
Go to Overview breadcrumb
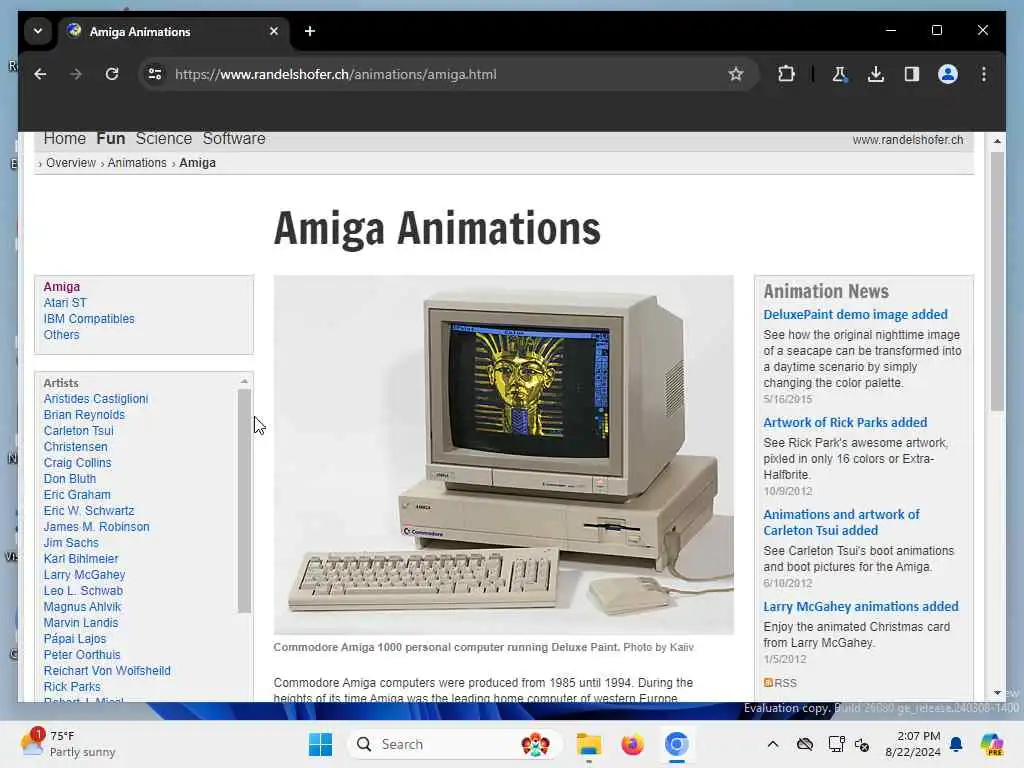[x=71, y=163]
